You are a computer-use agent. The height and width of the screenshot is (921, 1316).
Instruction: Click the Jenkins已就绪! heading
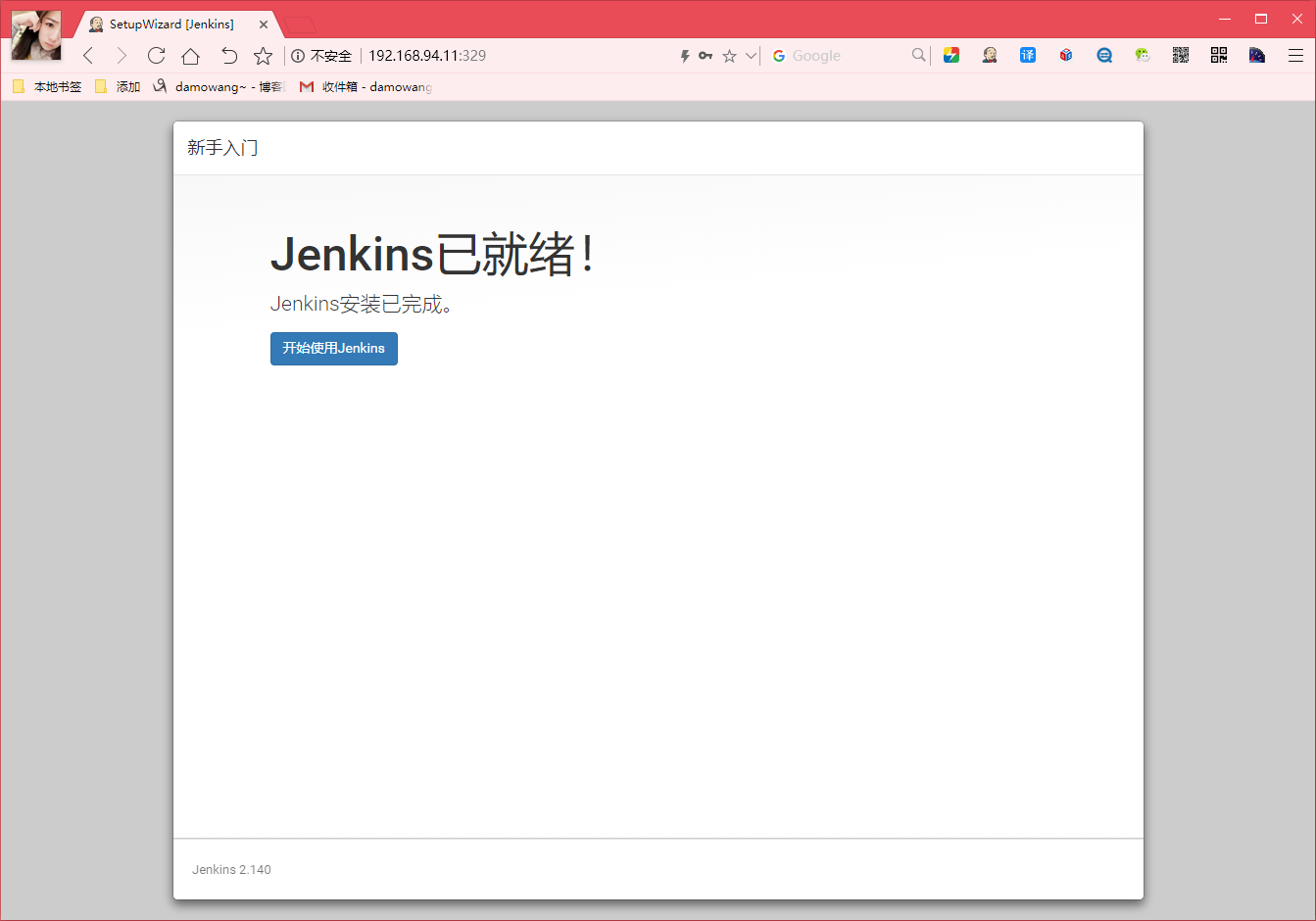pyautogui.click(x=432, y=255)
